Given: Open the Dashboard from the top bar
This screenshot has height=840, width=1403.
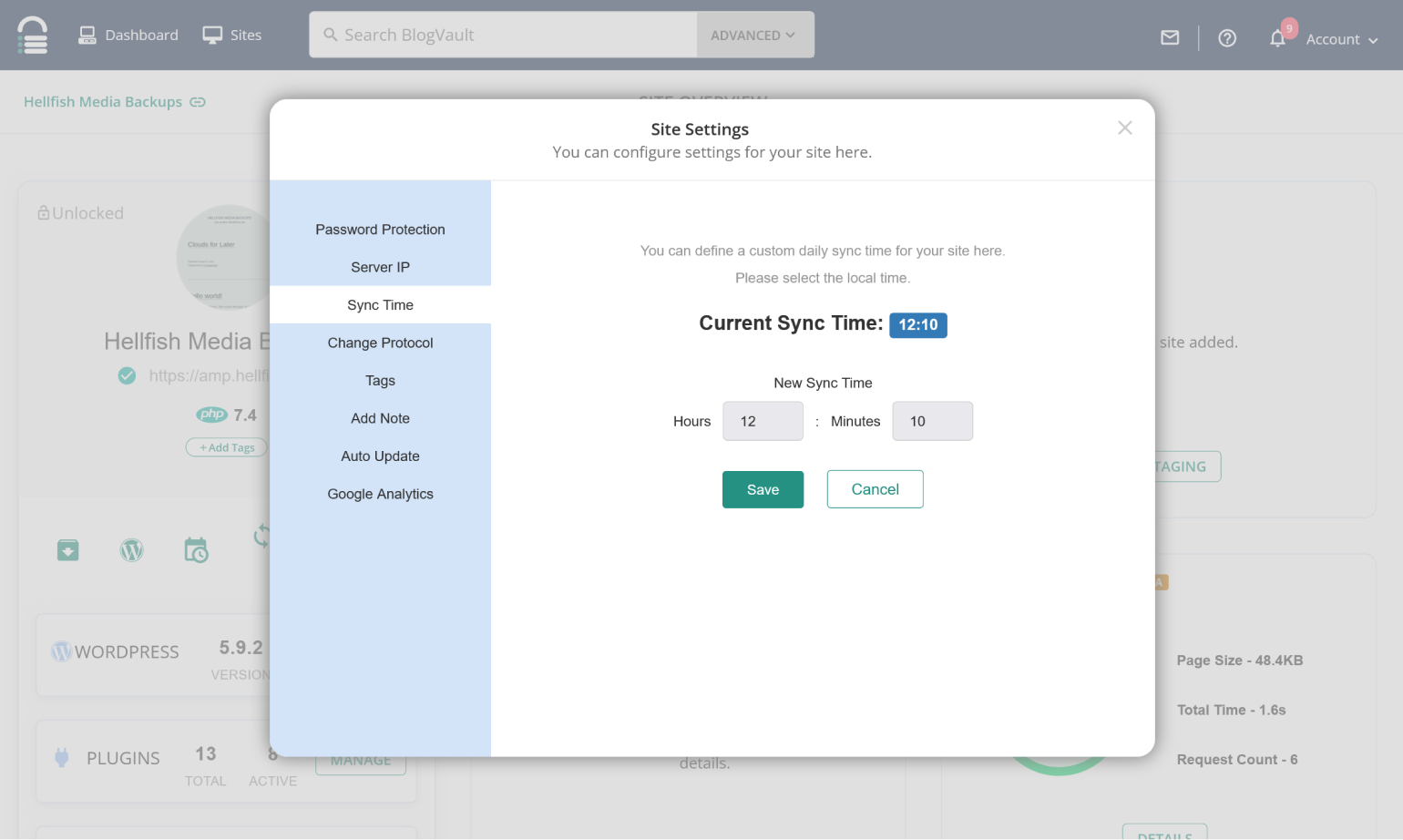Looking at the screenshot, I should [x=128, y=35].
